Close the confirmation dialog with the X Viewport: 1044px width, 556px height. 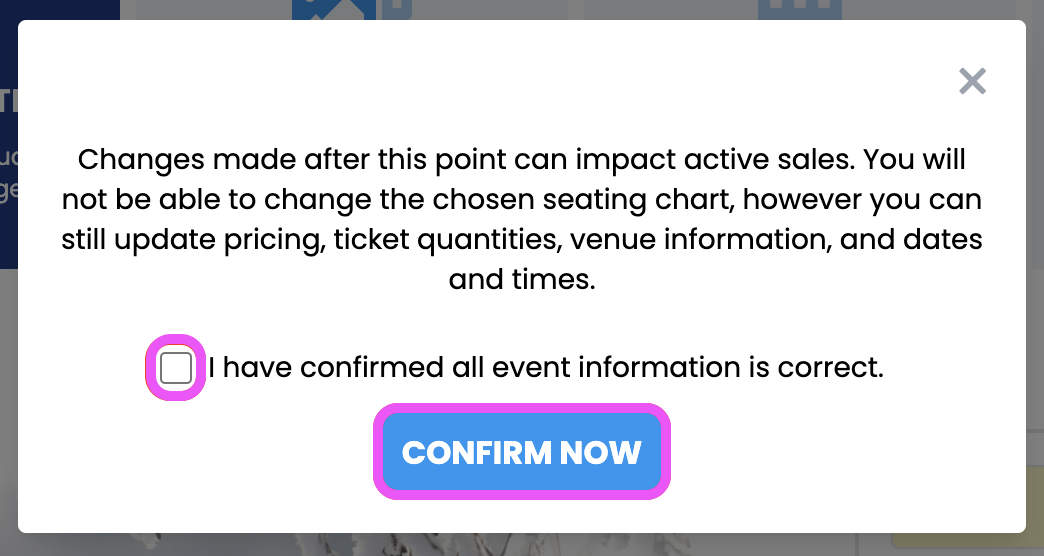(972, 81)
